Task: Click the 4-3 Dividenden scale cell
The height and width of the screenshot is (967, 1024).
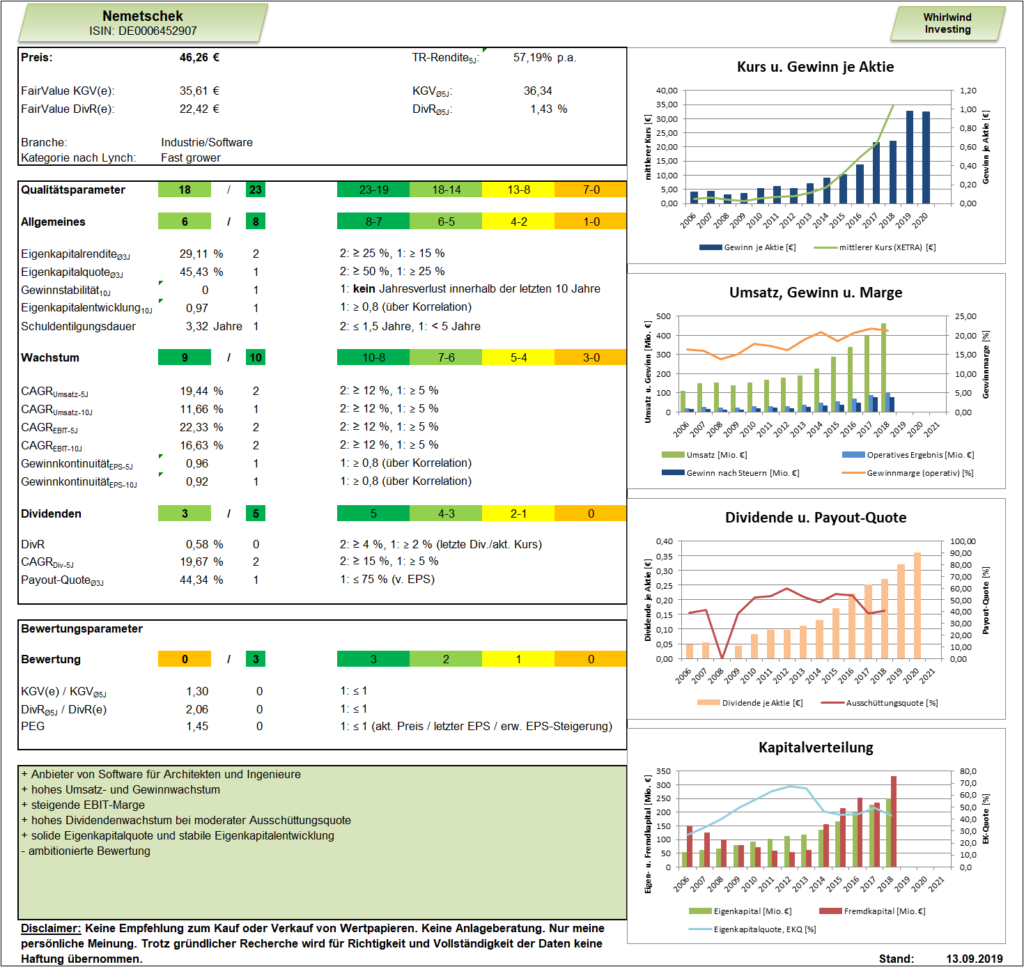Action: pos(446,514)
